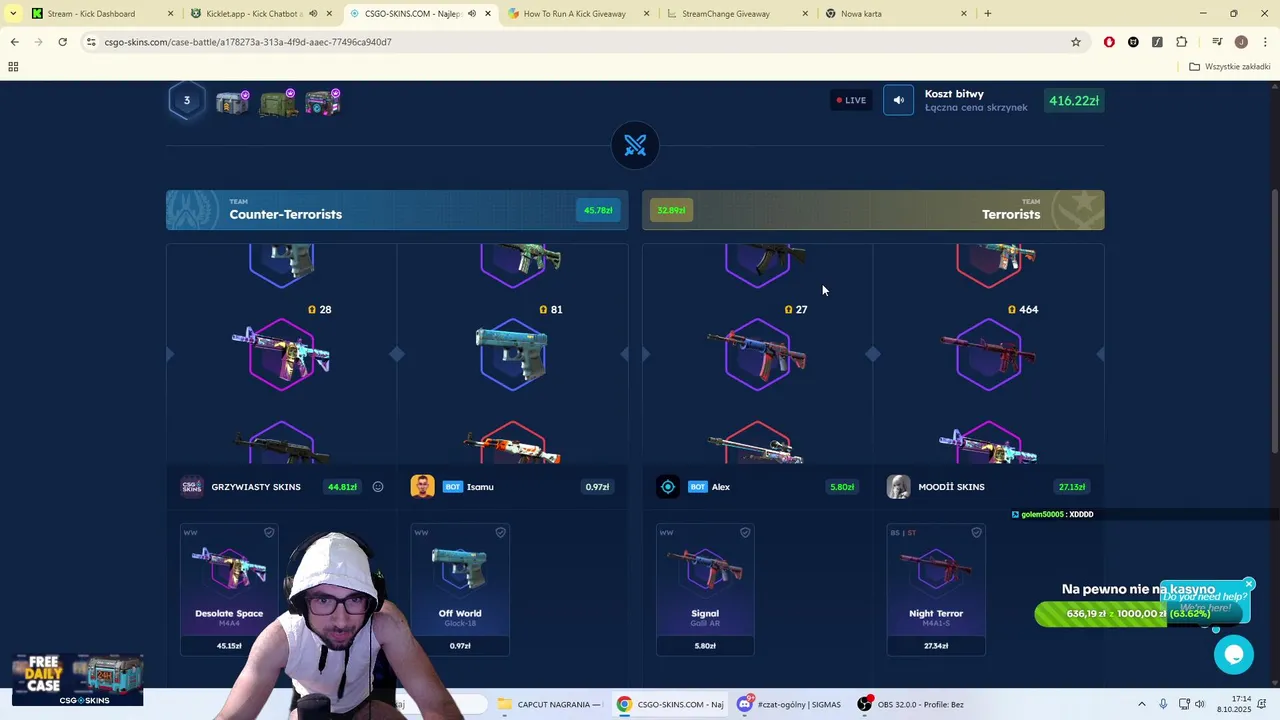Open bot Isamu's avatar
The image size is (1280, 720).
click(x=422, y=487)
